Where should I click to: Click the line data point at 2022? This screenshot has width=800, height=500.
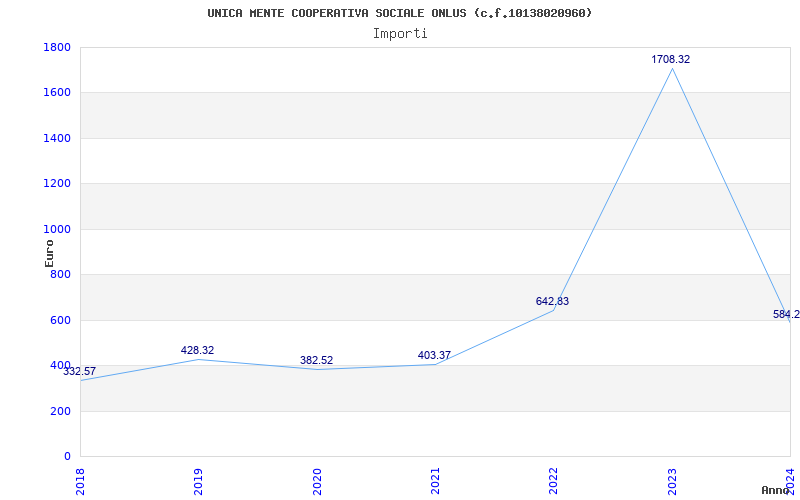(x=554, y=310)
